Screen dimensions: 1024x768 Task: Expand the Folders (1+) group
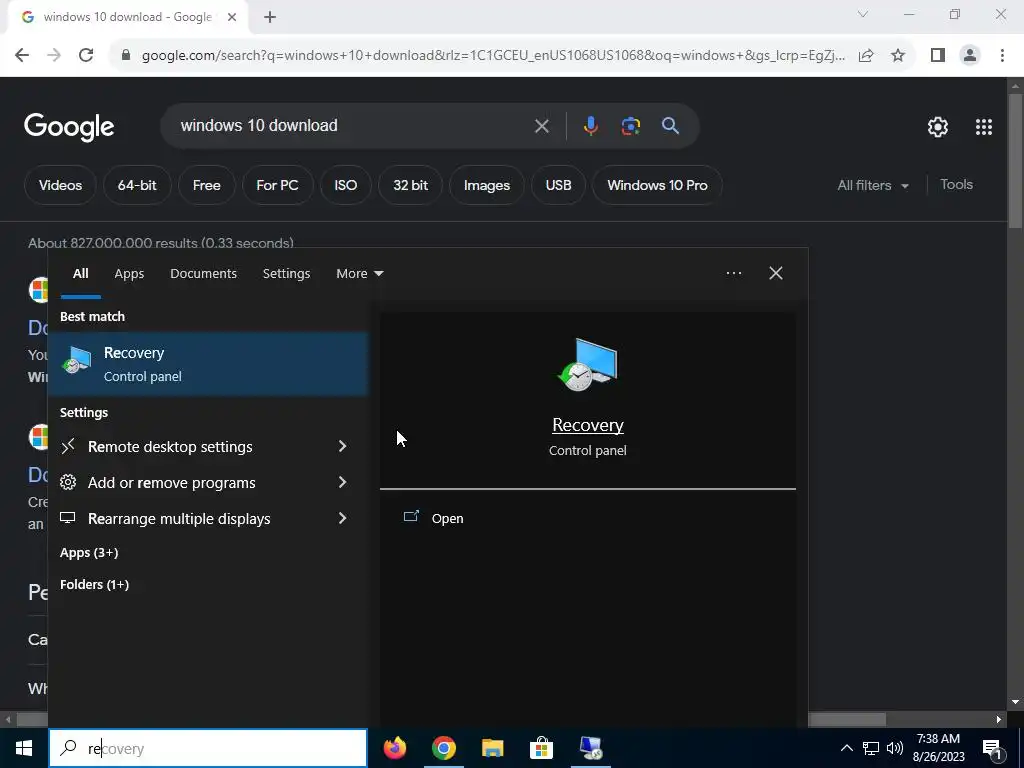(x=94, y=584)
